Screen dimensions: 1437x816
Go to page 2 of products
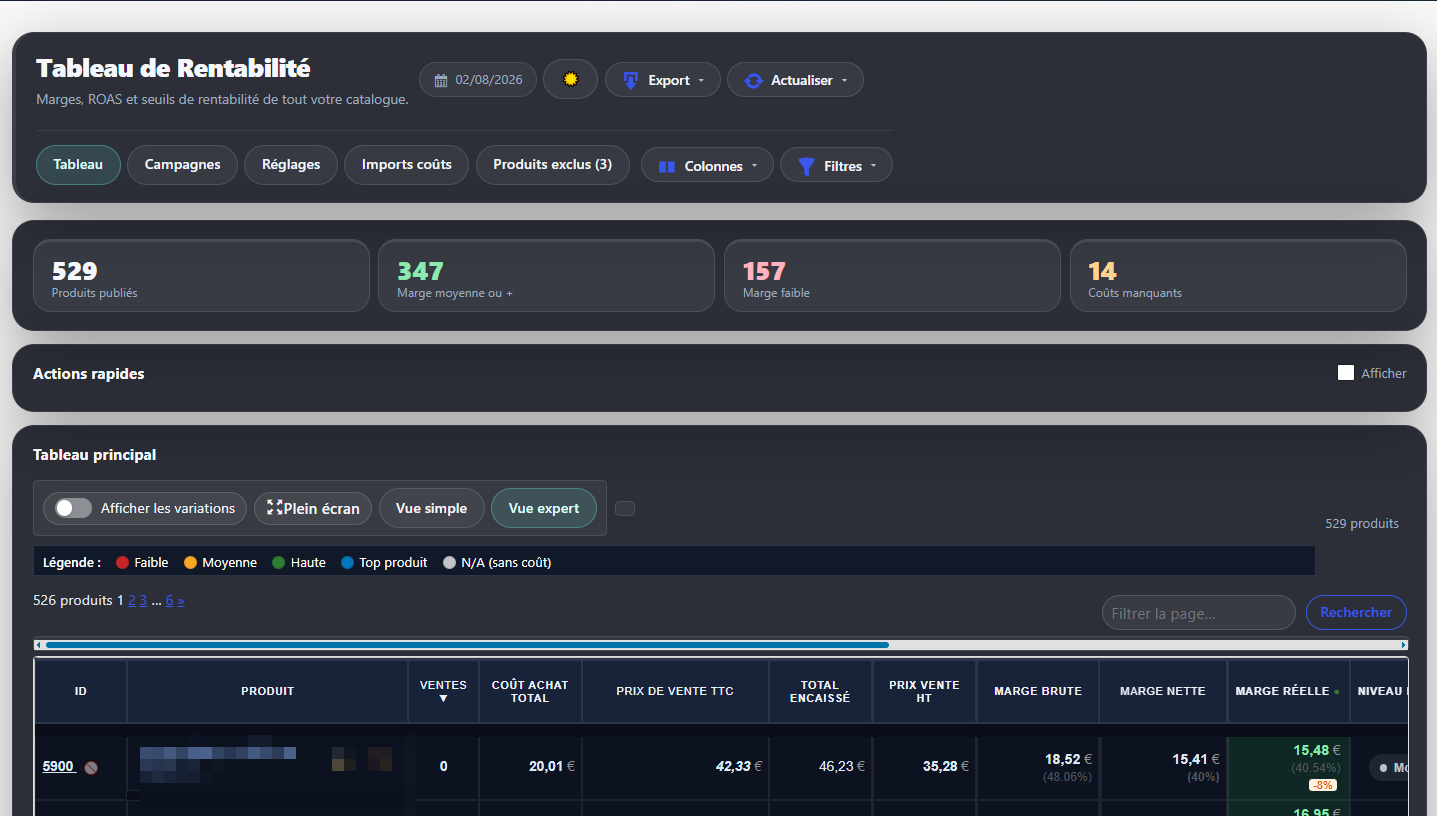click(132, 601)
